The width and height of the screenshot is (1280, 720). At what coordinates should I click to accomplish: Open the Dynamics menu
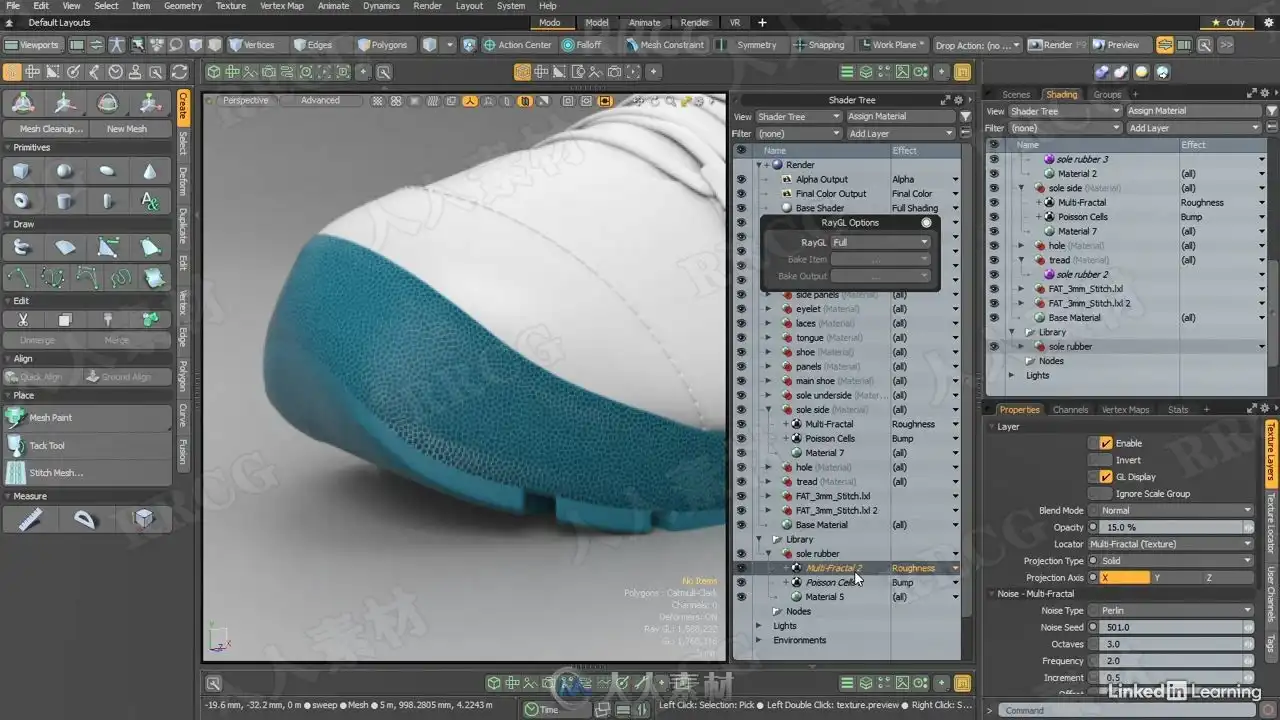[x=381, y=6]
